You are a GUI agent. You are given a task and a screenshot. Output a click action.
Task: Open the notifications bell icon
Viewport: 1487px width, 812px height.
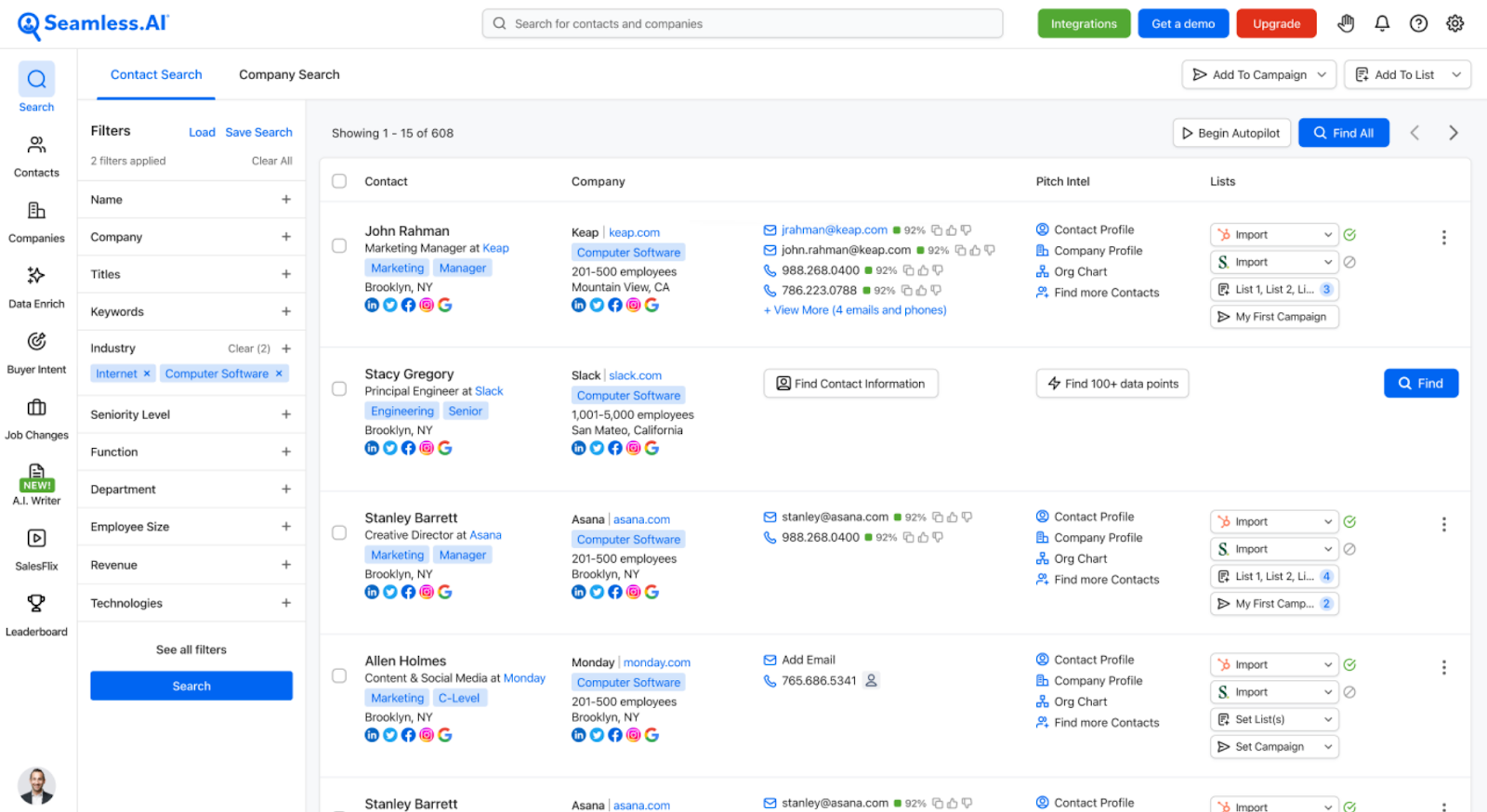(1382, 23)
